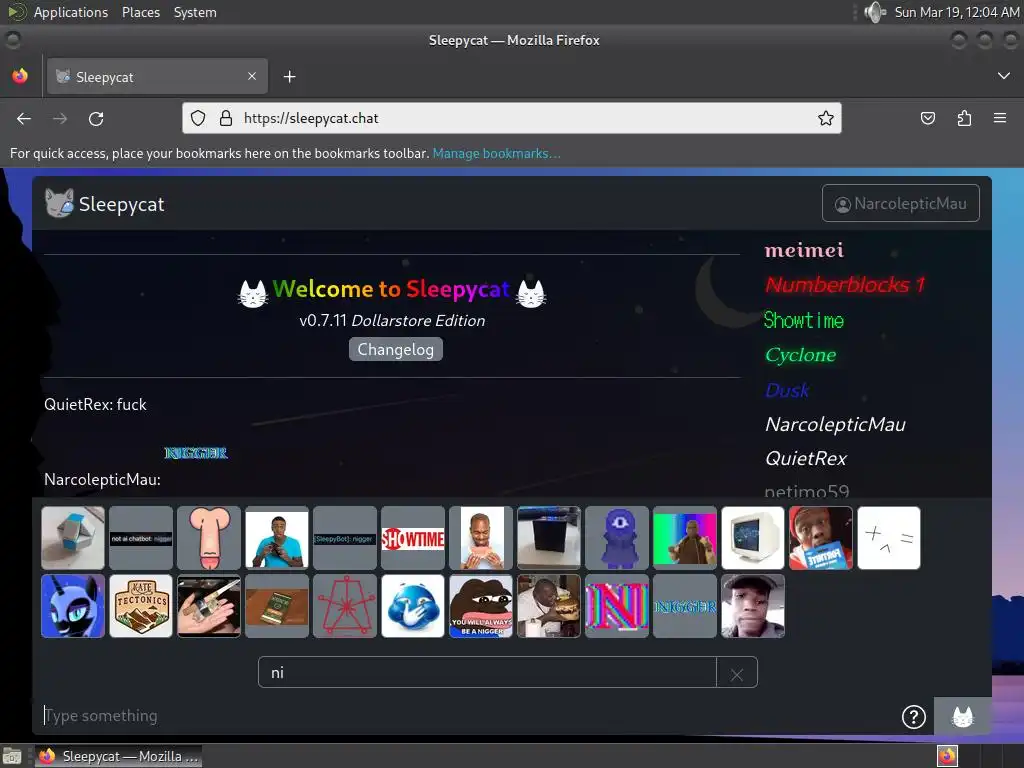Pick the scribbled face on white sticker

[x=889, y=538]
